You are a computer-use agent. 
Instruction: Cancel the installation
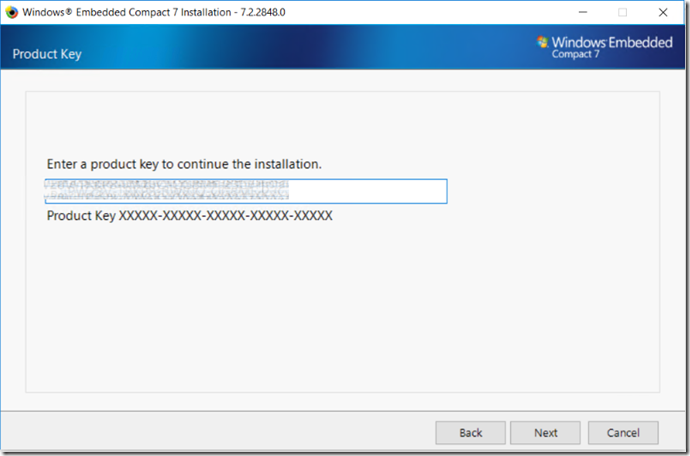tap(623, 433)
